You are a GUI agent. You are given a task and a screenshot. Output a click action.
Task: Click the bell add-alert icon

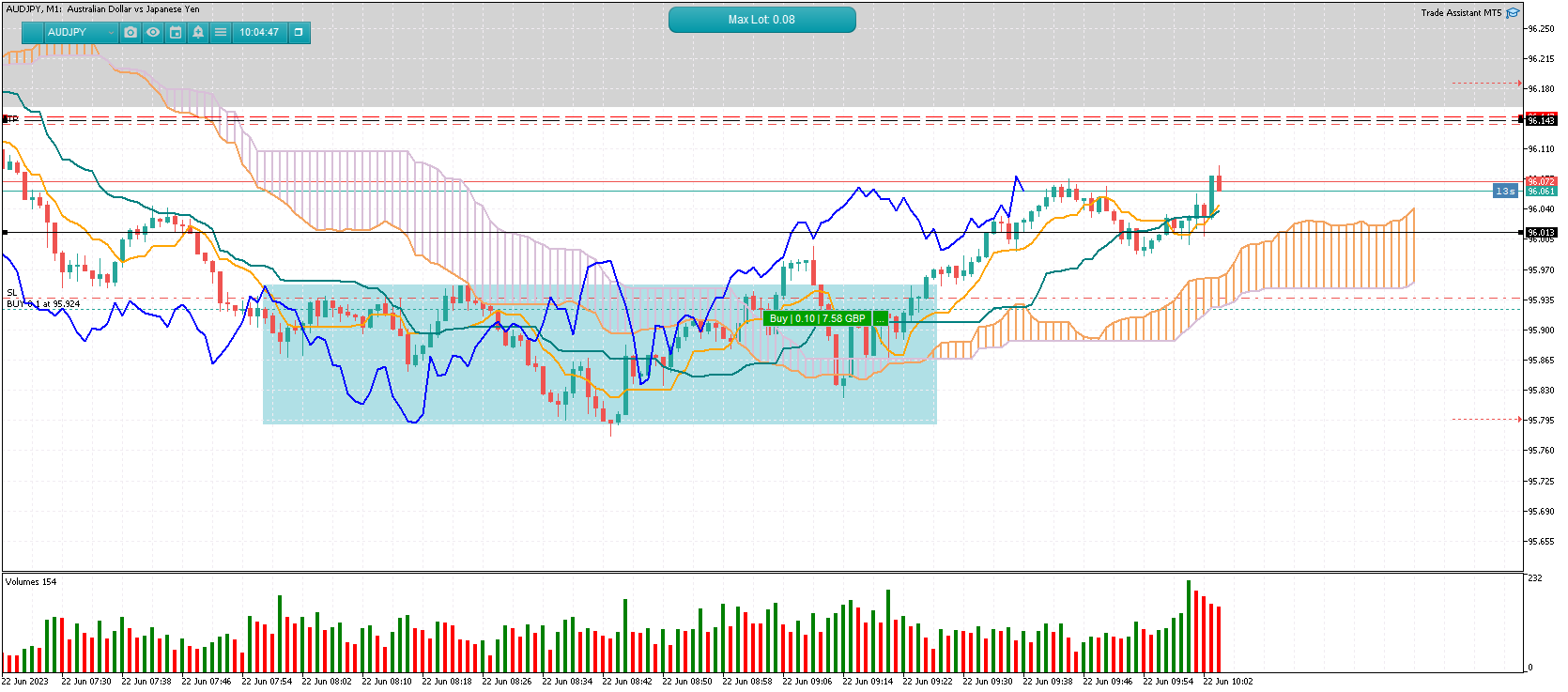pyautogui.click(x=198, y=32)
